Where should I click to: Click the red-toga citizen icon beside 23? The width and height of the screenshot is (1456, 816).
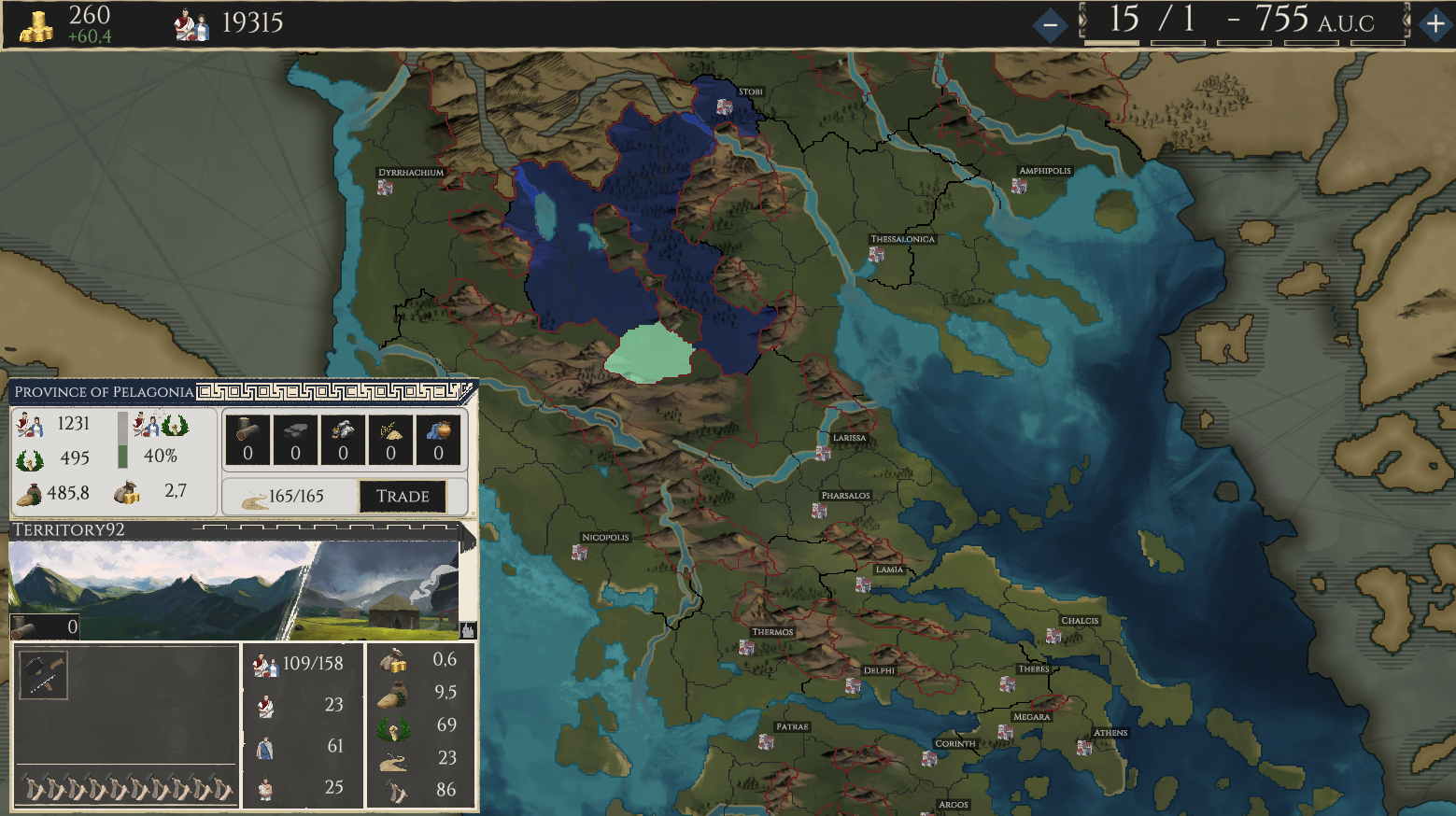tap(265, 707)
